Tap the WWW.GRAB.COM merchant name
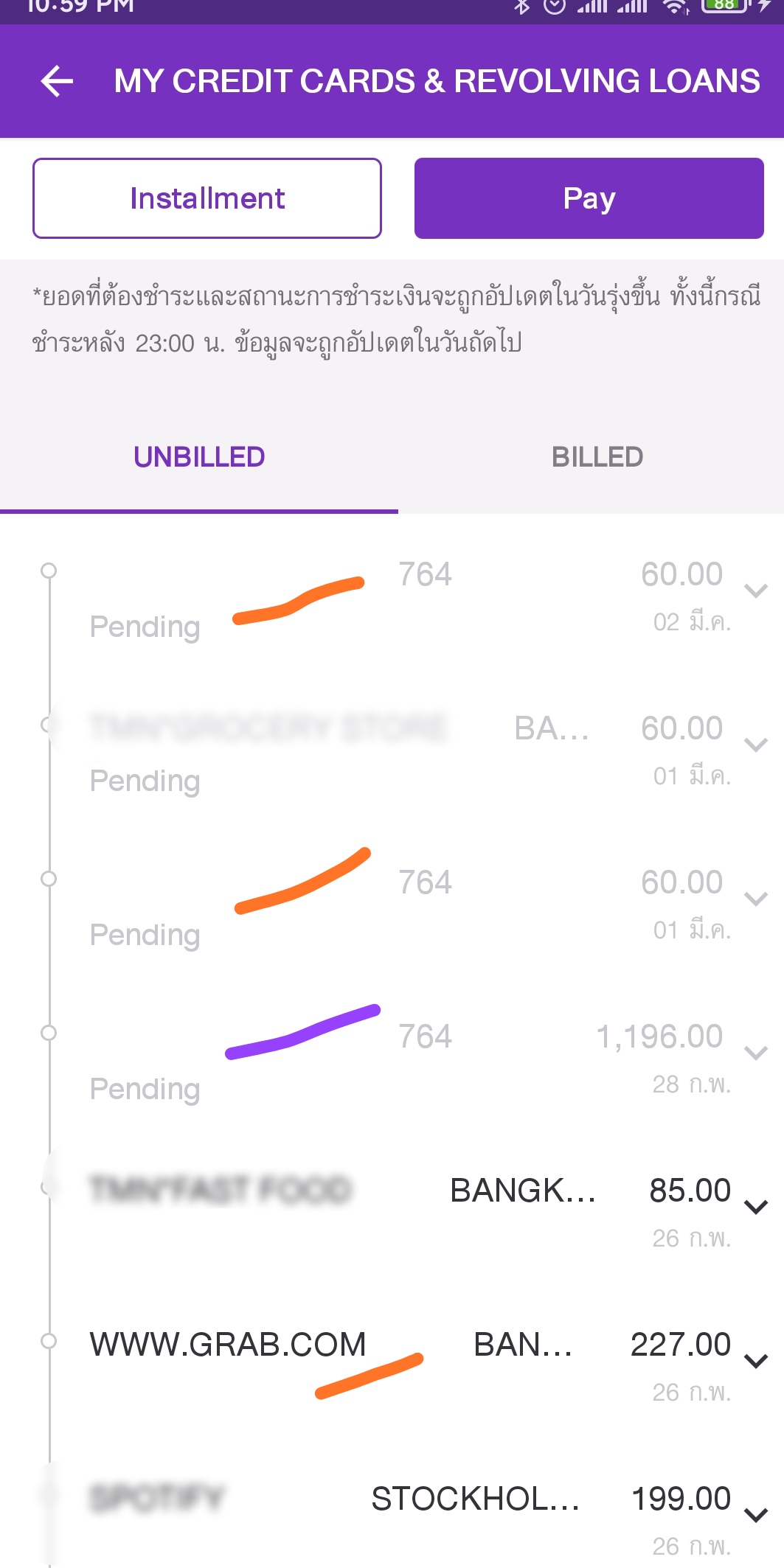The width and height of the screenshot is (784, 1568). tap(228, 1345)
